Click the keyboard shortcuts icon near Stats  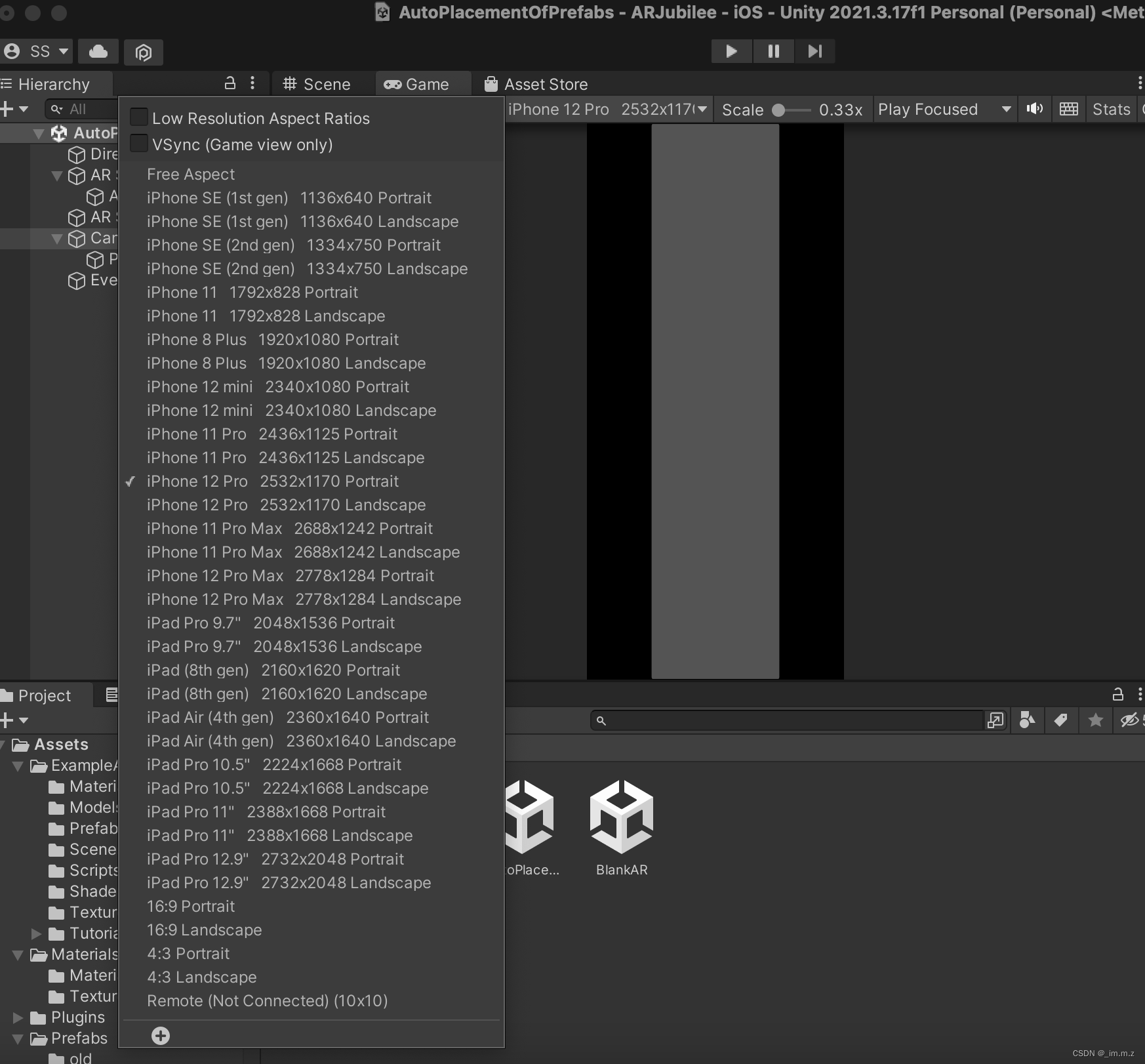click(x=1068, y=109)
